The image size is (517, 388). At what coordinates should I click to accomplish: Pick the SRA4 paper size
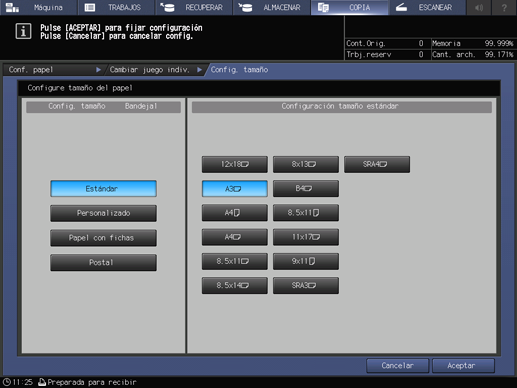(377, 164)
